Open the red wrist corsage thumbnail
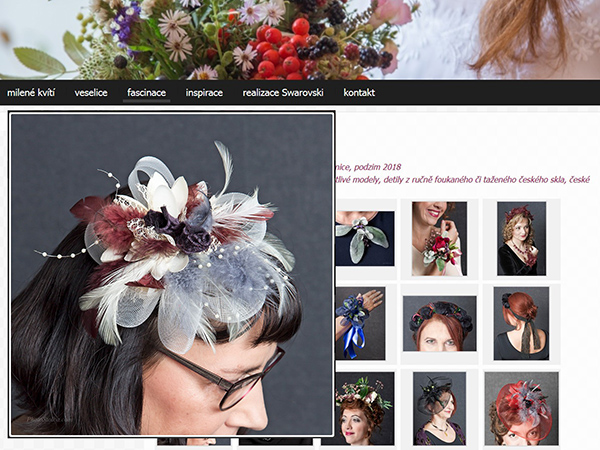The width and height of the screenshot is (600, 450). pos(439,239)
